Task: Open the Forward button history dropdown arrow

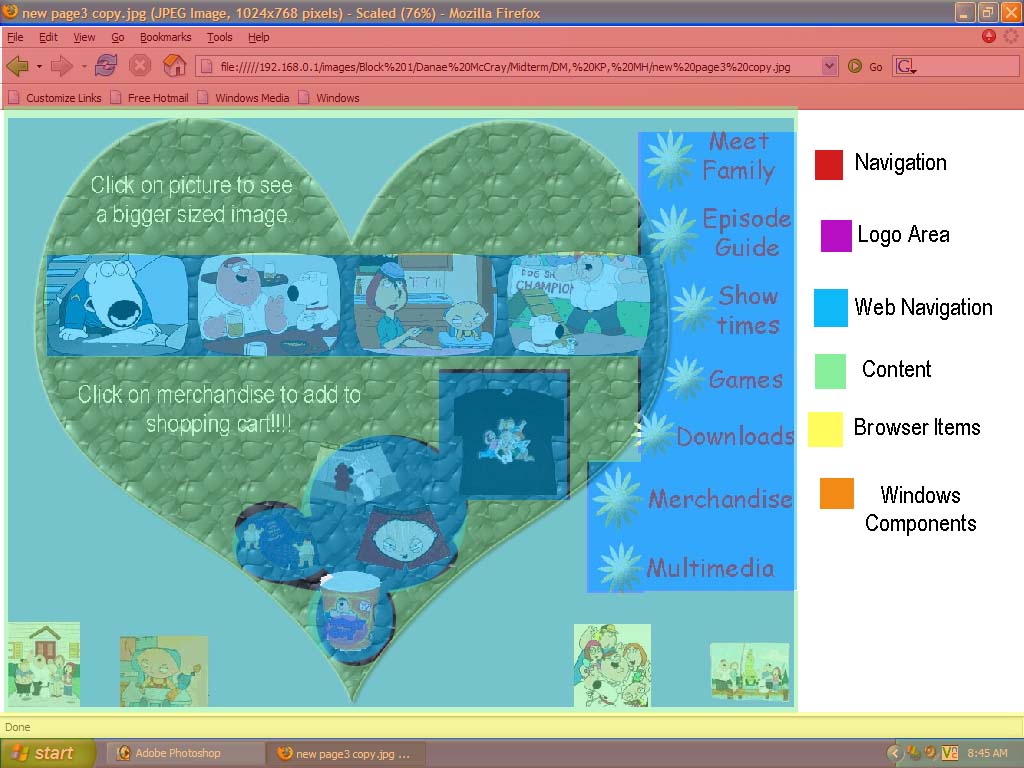Action: pos(84,67)
